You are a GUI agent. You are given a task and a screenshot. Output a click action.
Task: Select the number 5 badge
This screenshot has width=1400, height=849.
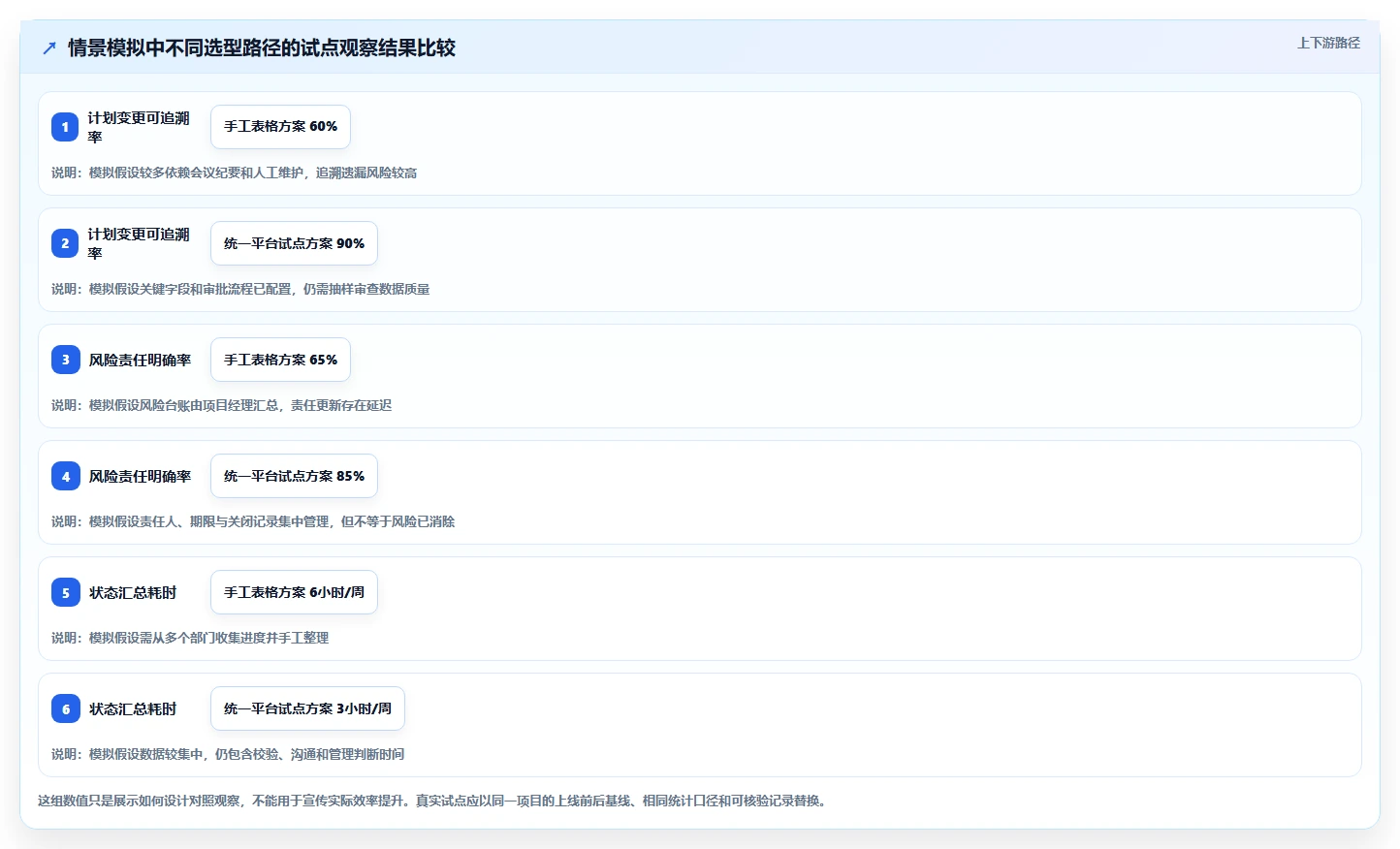(x=65, y=592)
